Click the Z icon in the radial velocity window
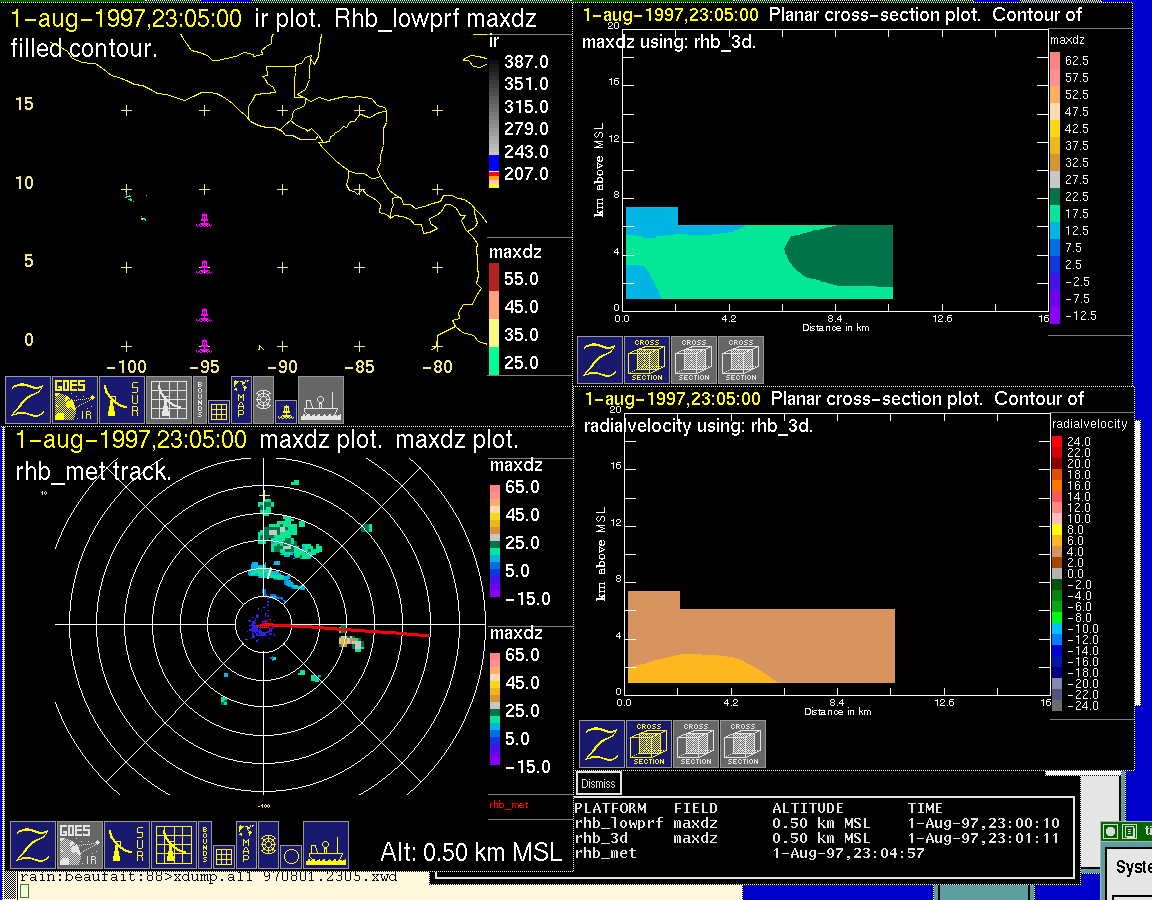The height and width of the screenshot is (900, 1152). [602, 744]
